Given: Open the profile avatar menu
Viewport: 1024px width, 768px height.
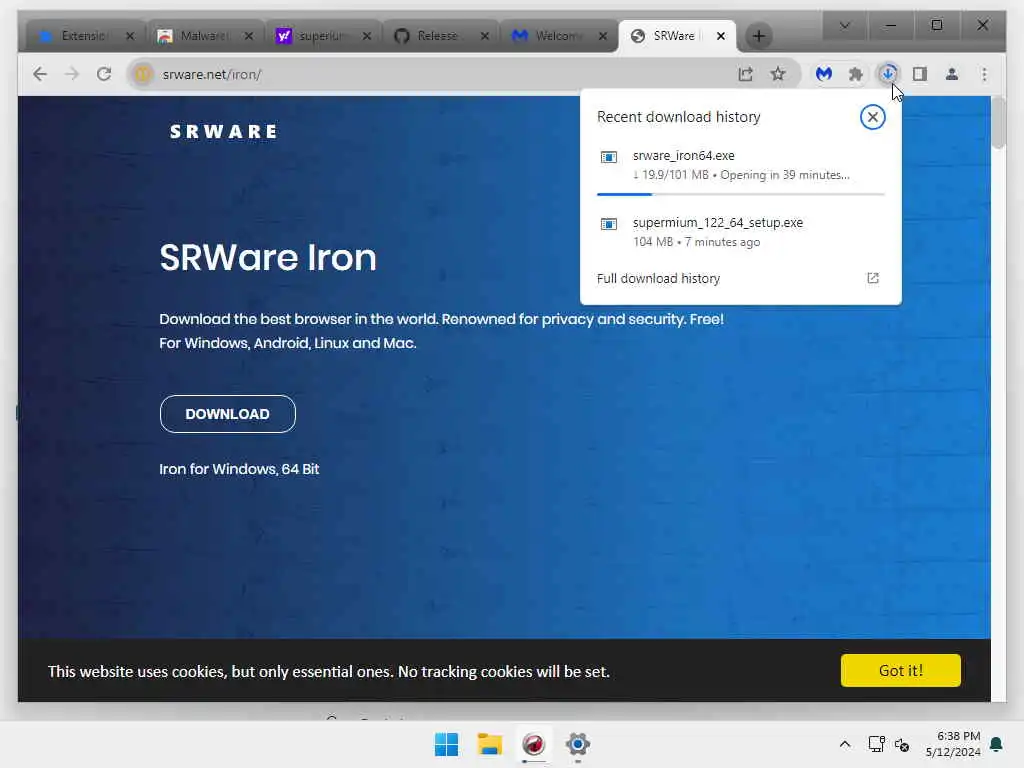Looking at the screenshot, I should pos(952,74).
